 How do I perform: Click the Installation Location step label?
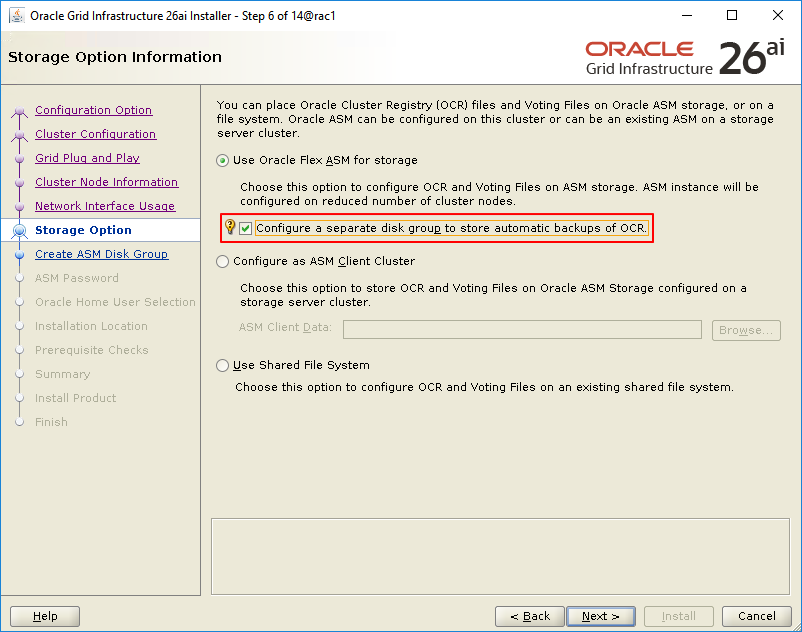91,326
